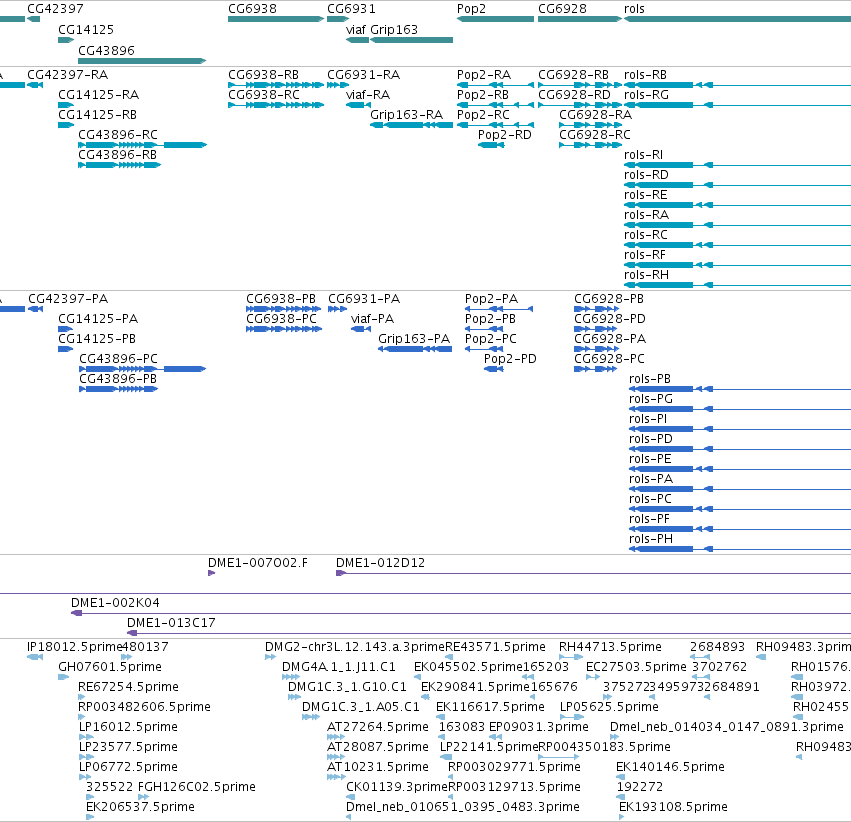
Task: Click feature DME1-002K04
Action: point(461,613)
